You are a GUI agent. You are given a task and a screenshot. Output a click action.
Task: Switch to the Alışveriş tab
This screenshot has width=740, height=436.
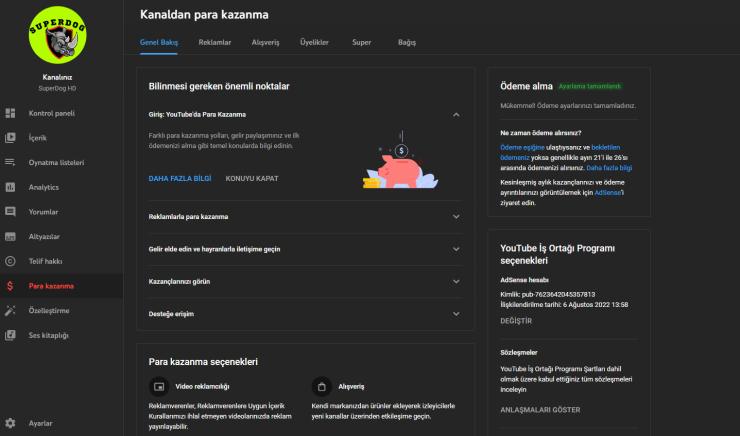(x=265, y=42)
